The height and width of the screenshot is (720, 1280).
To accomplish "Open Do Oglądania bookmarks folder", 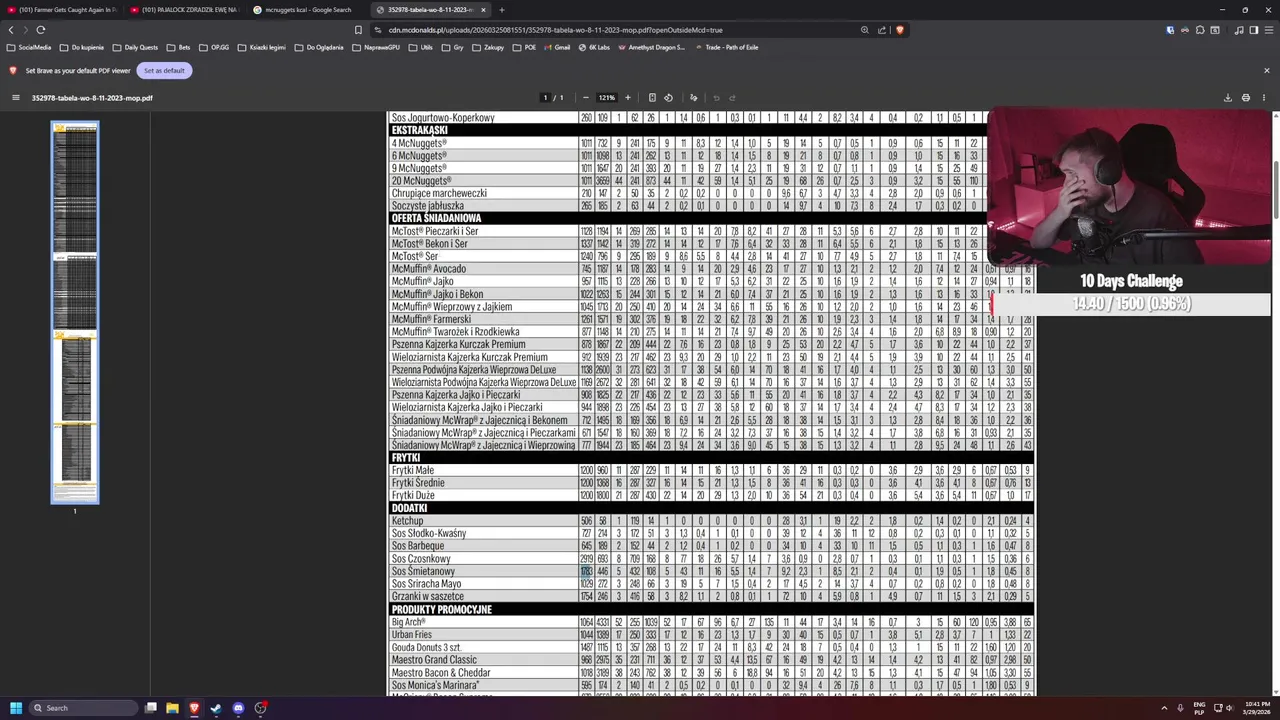I will click(x=319, y=47).
